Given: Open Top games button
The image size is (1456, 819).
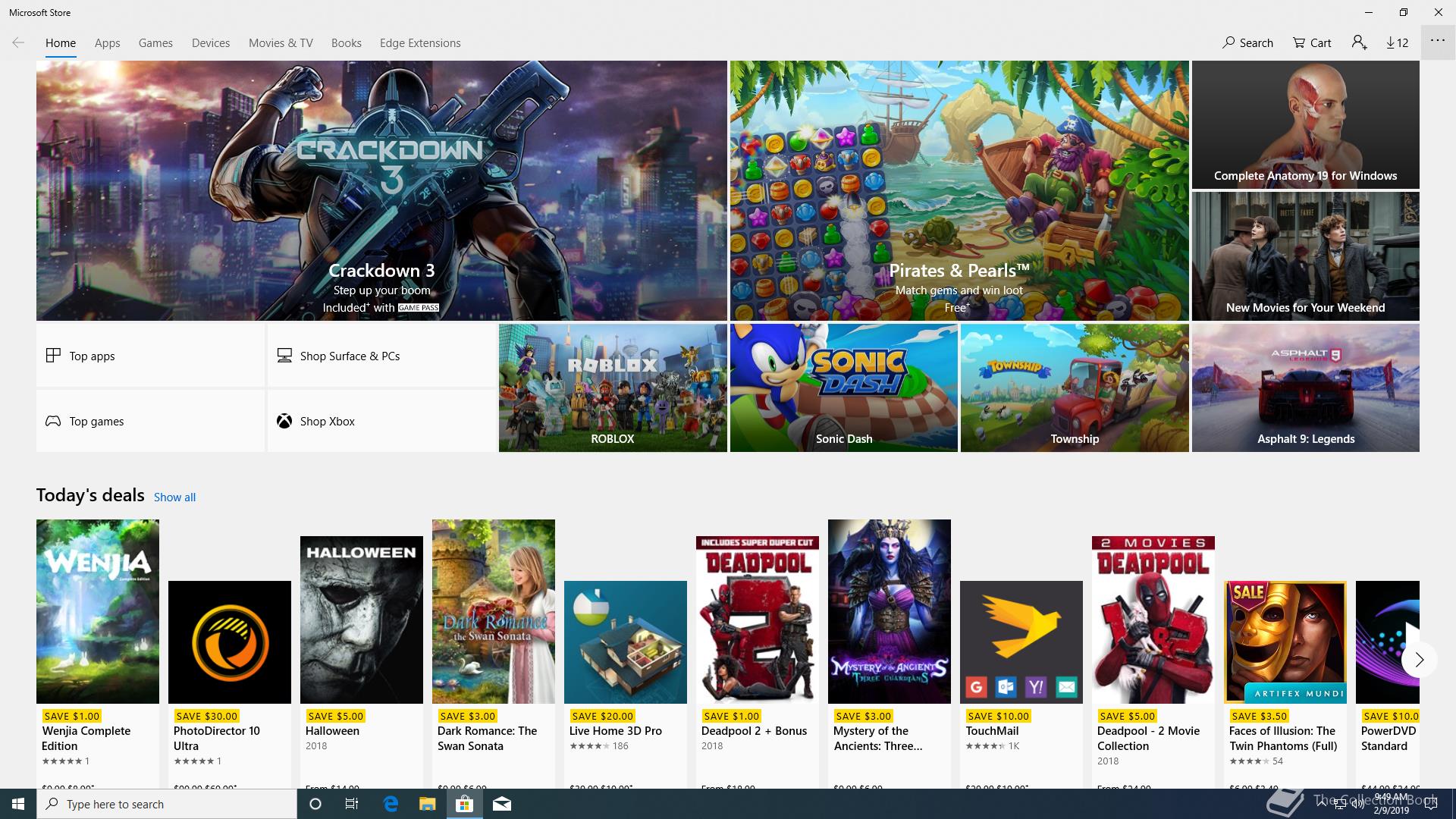Looking at the screenshot, I should coord(150,421).
